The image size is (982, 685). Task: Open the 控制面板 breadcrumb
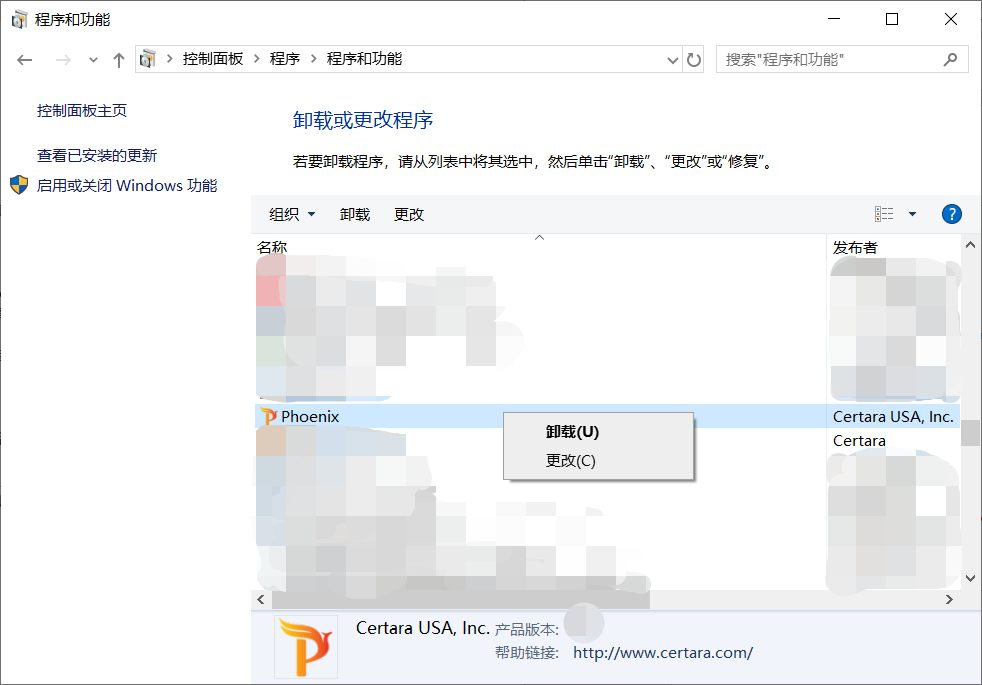pos(213,59)
